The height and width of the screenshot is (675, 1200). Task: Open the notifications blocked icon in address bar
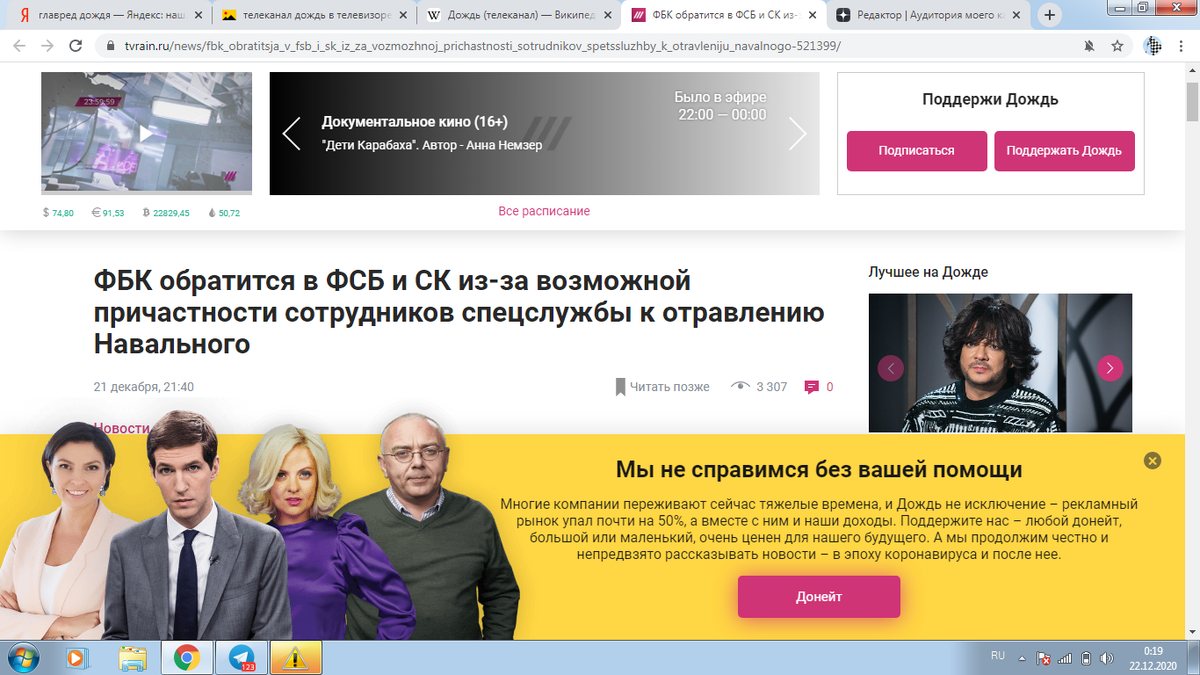[x=1089, y=46]
